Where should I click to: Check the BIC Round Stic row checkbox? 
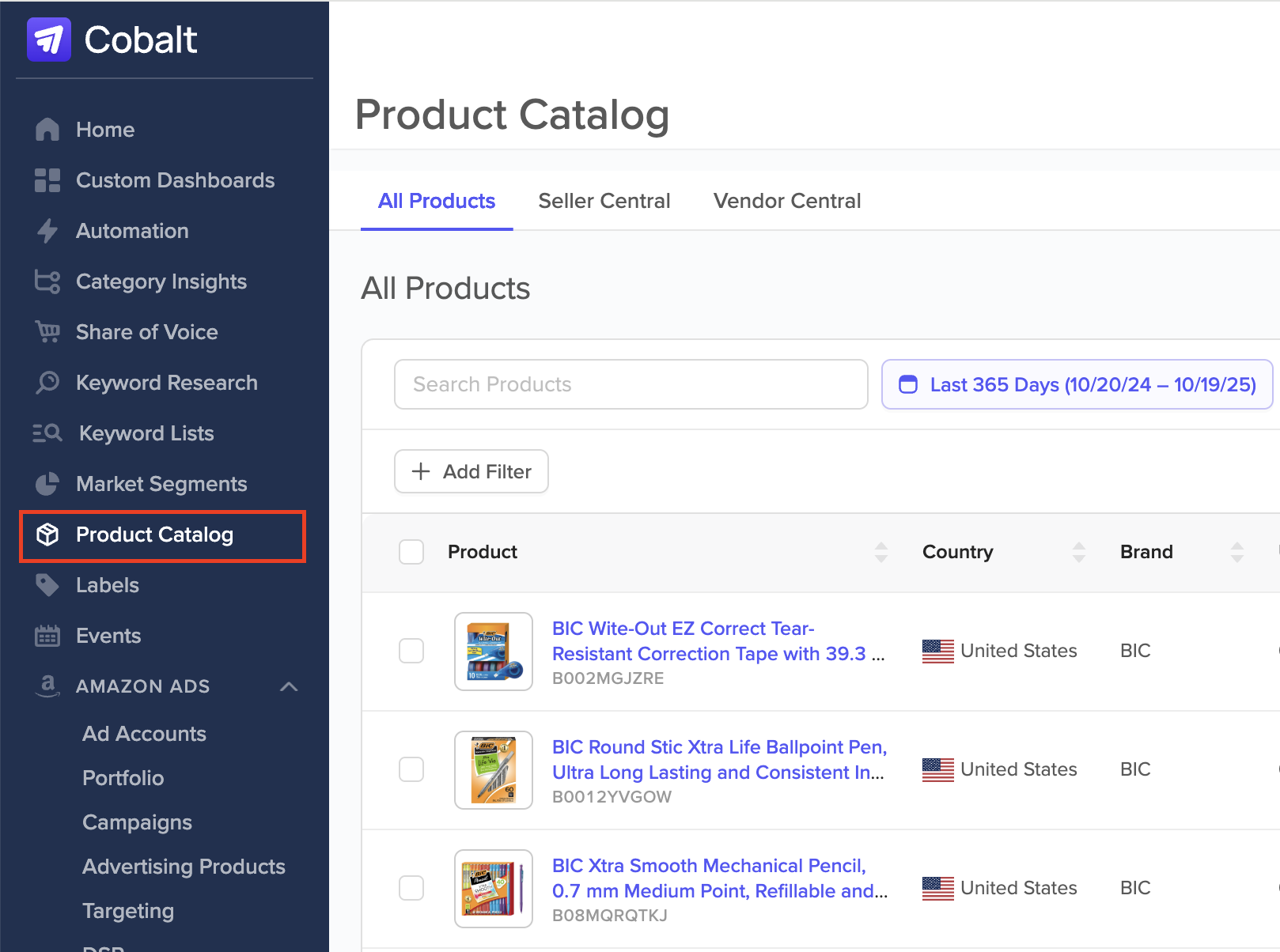click(411, 769)
